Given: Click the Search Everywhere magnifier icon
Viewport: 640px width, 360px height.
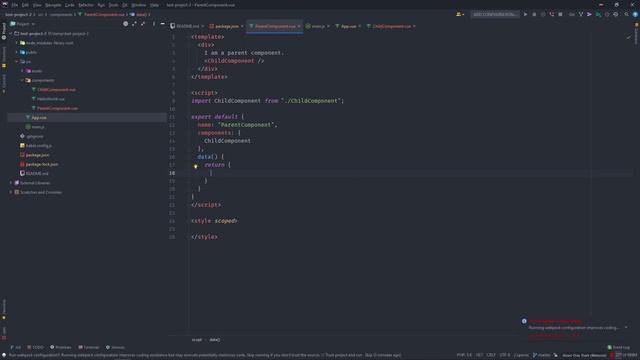Looking at the screenshot, I should [627, 14].
